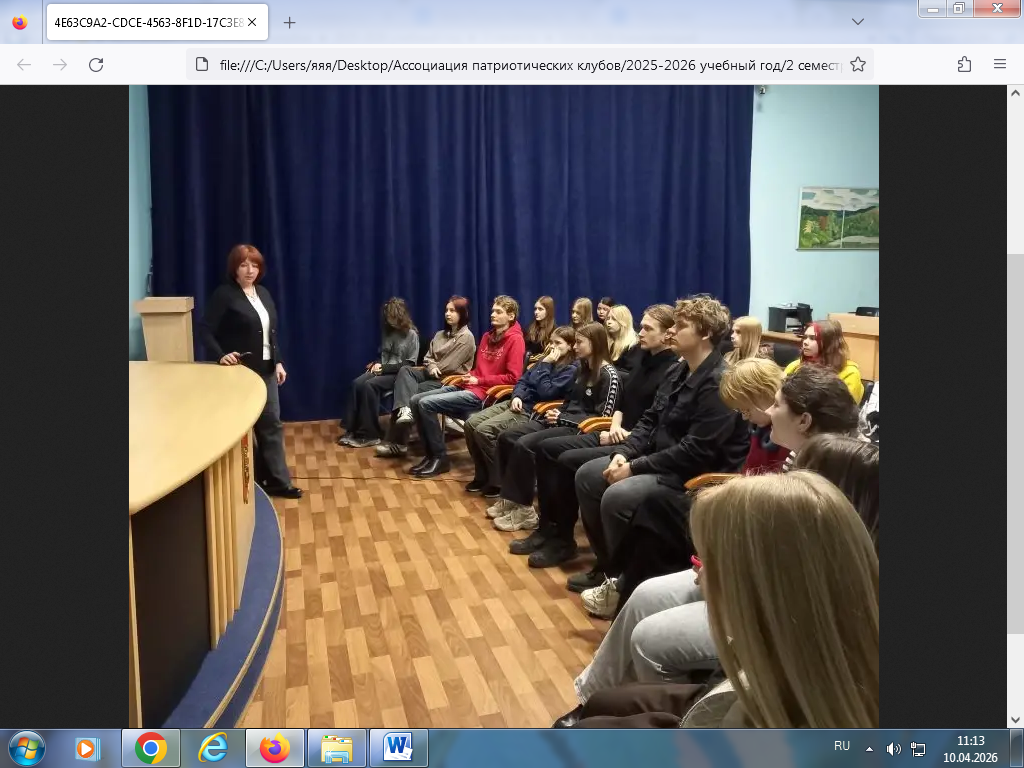This screenshot has width=1024, height=768.
Task: Close the 4E63C9A2-CDCE tab
Action: 253,22
